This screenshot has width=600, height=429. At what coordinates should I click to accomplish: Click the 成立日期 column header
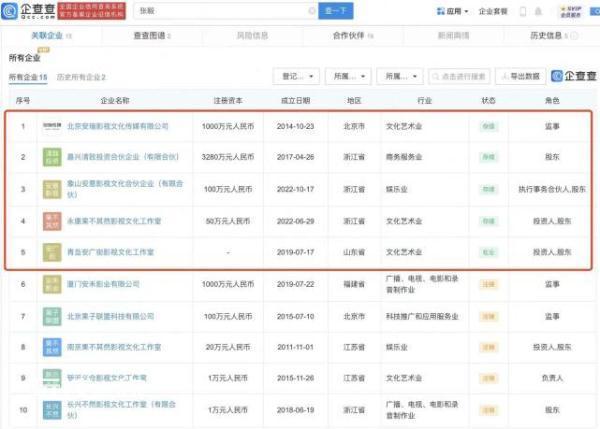point(295,101)
